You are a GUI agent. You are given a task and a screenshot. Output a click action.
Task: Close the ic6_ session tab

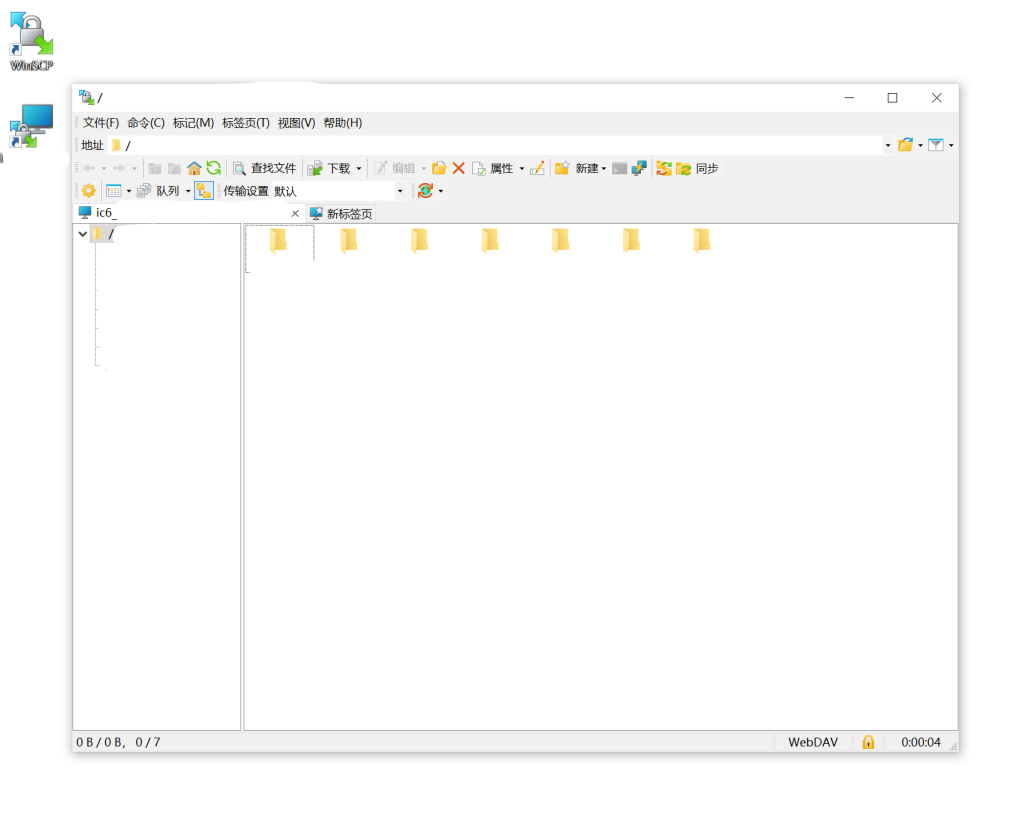tap(295, 213)
